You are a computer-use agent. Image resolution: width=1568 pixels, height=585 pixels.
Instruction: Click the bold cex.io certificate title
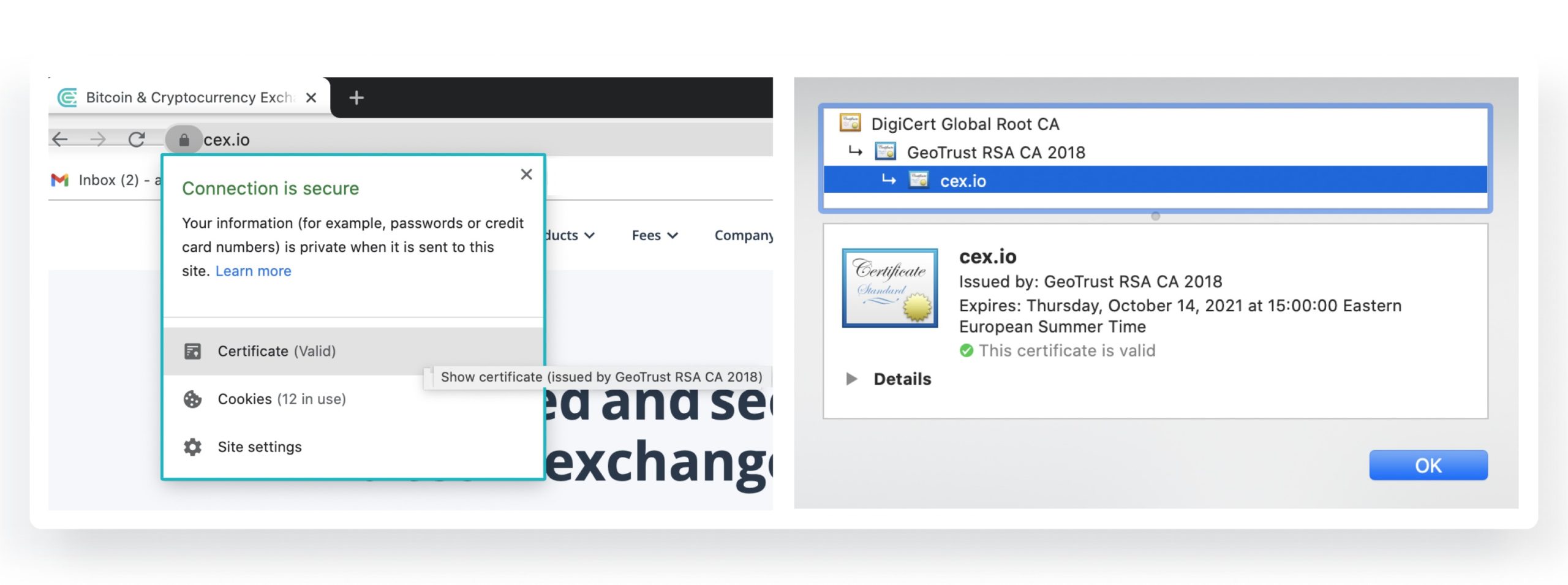[x=987, y=257]
